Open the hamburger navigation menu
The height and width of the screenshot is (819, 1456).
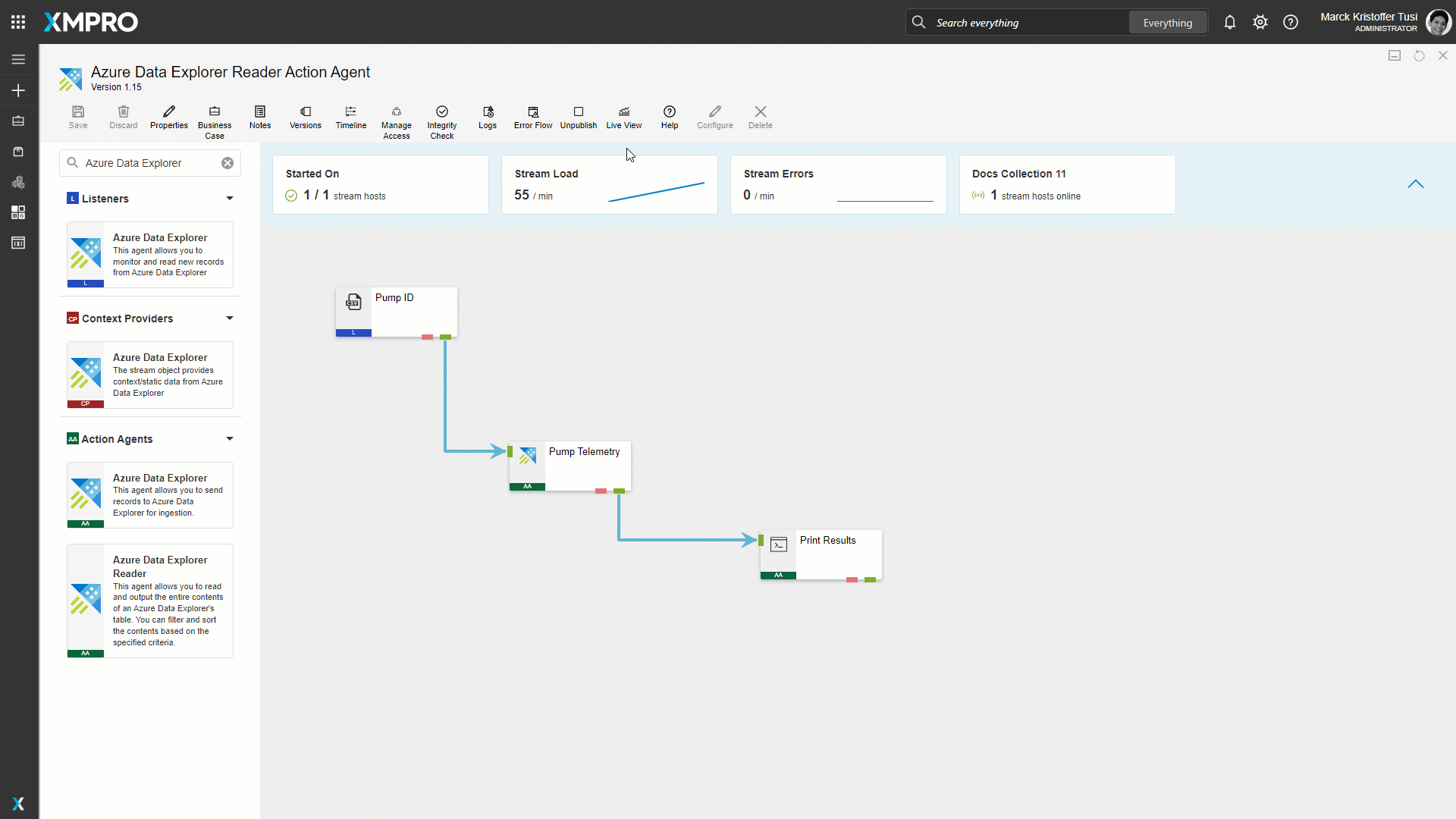(17, 59)
